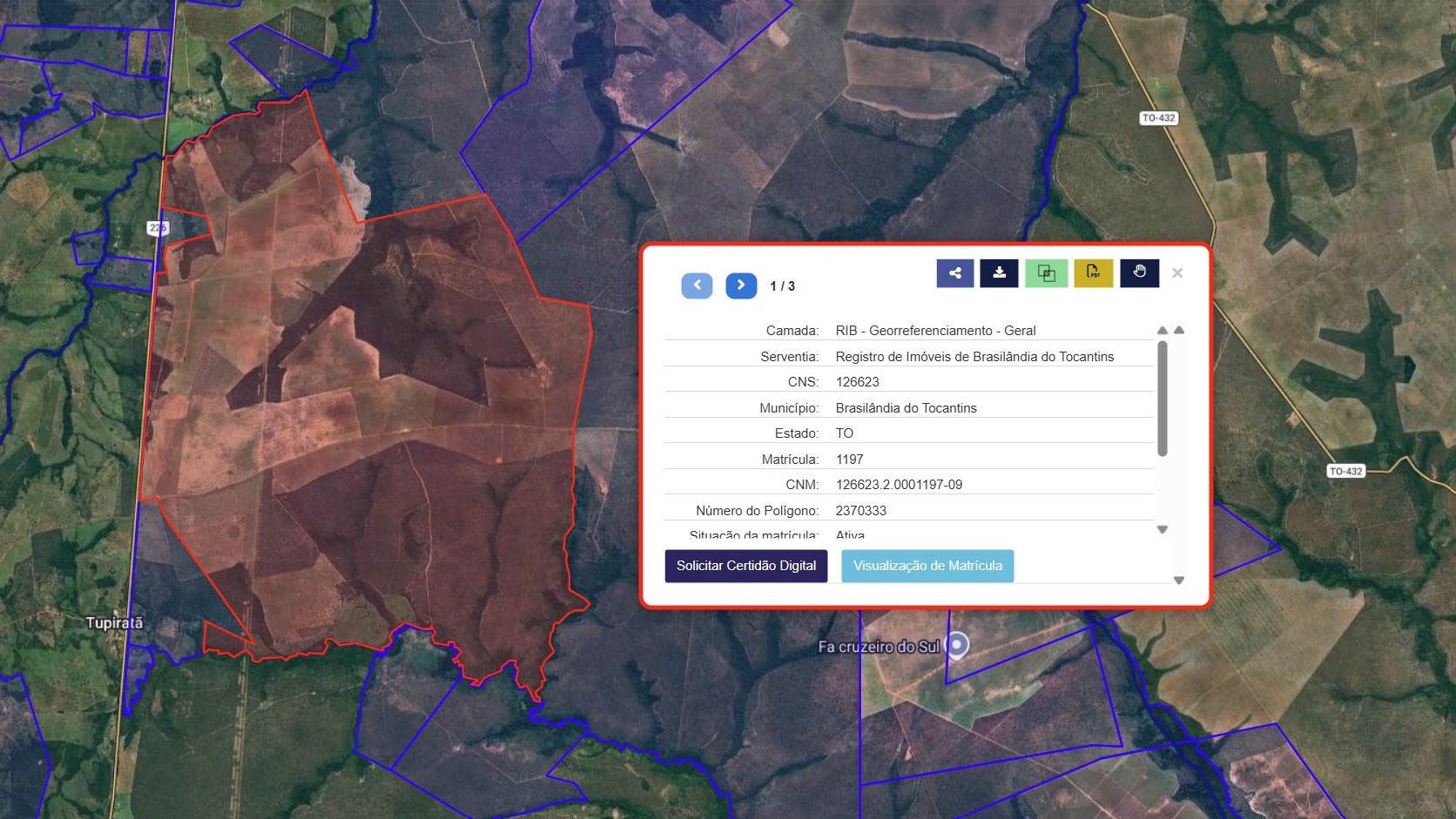Image resolution: width=1456 pixels, height=819 pixels.
Task: Click the CNS value 126623
Action: click(x=857, y=382)
